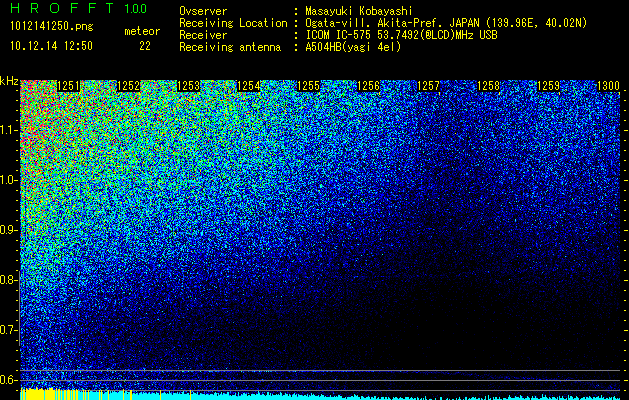
Task: Click the kHz axis unit label
Action: coord(9,81)
